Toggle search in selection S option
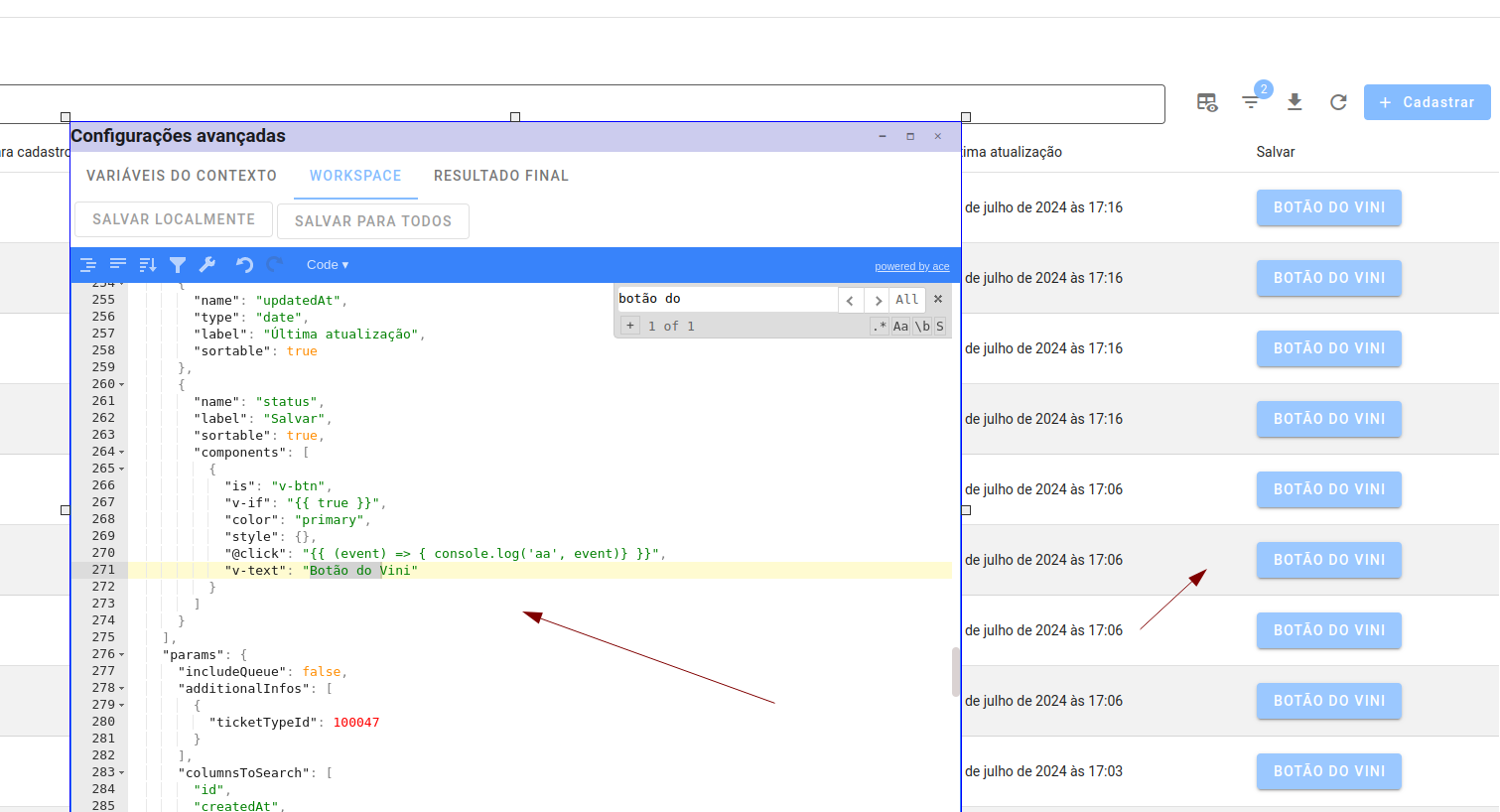 click(940, 326)
